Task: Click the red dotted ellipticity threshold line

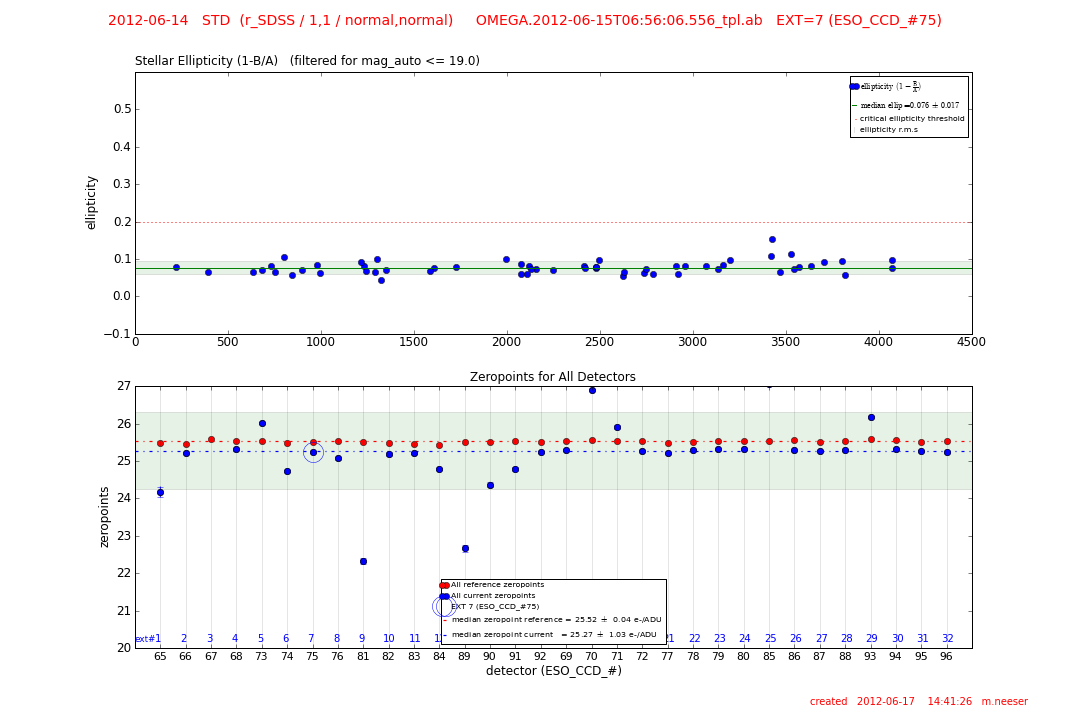Action: (600, 222)
